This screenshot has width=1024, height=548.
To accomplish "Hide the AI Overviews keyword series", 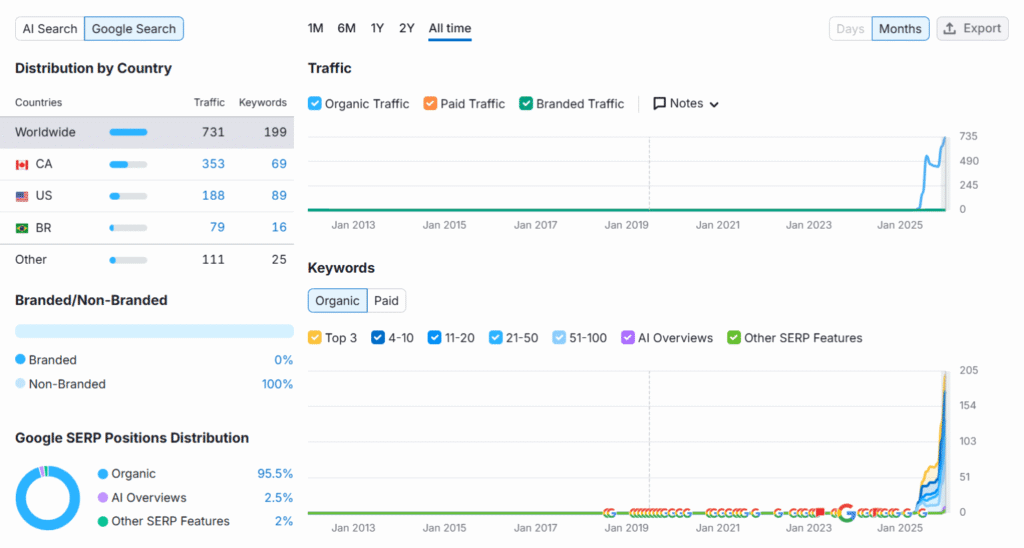I will pyautogui.click(x=628, y=338).
